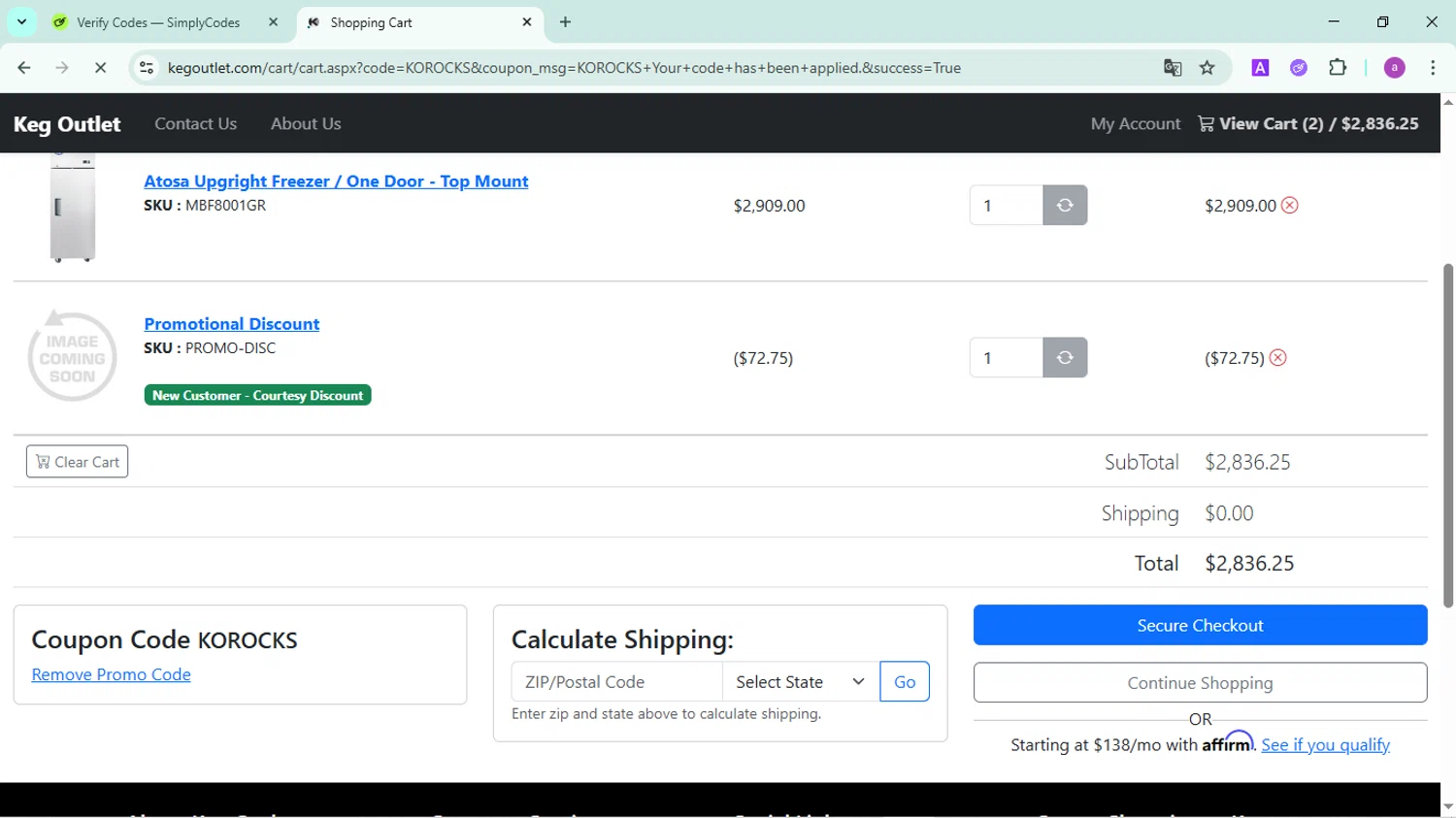This screenshot has width=1456, height=818.
Task: Select the SKU MBF8001GR text
Action: point(205,205)
